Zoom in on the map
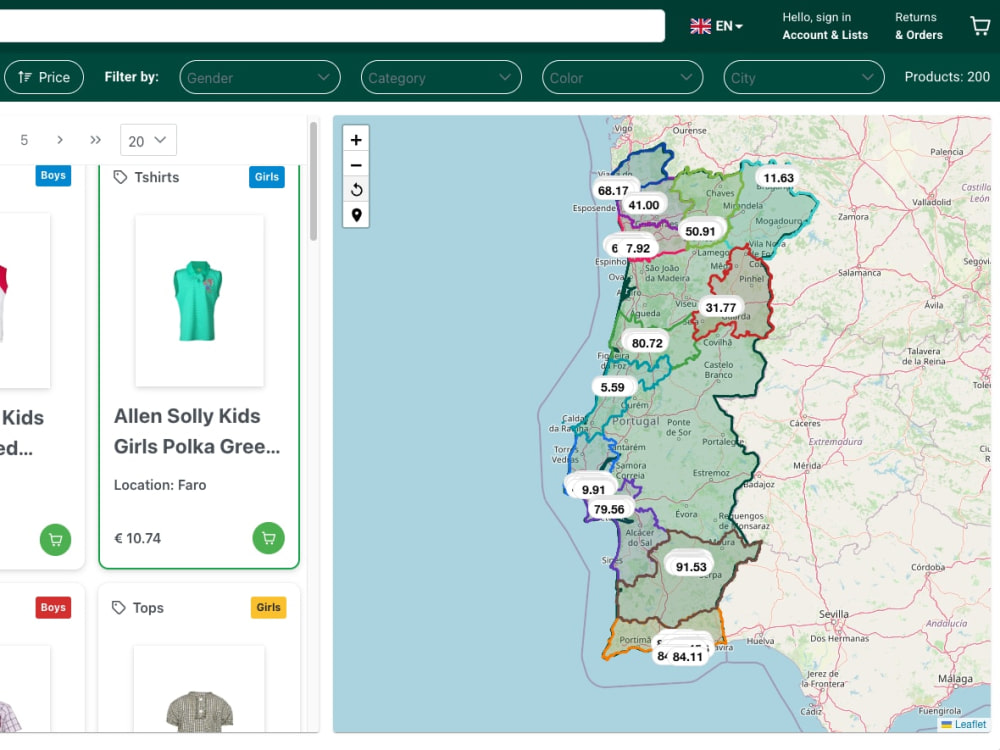Image resolution: width=1000 pixels, height=750 pixels. tap(356, 140)
